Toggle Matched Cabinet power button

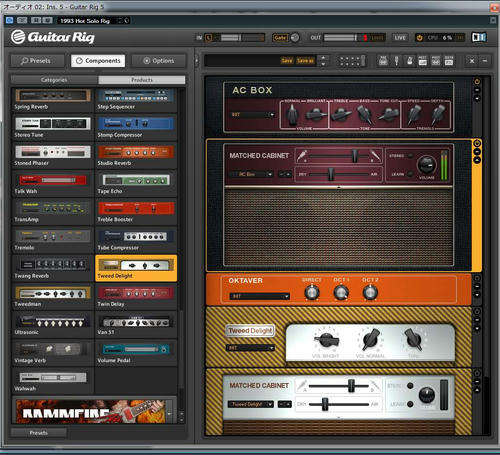477,144
